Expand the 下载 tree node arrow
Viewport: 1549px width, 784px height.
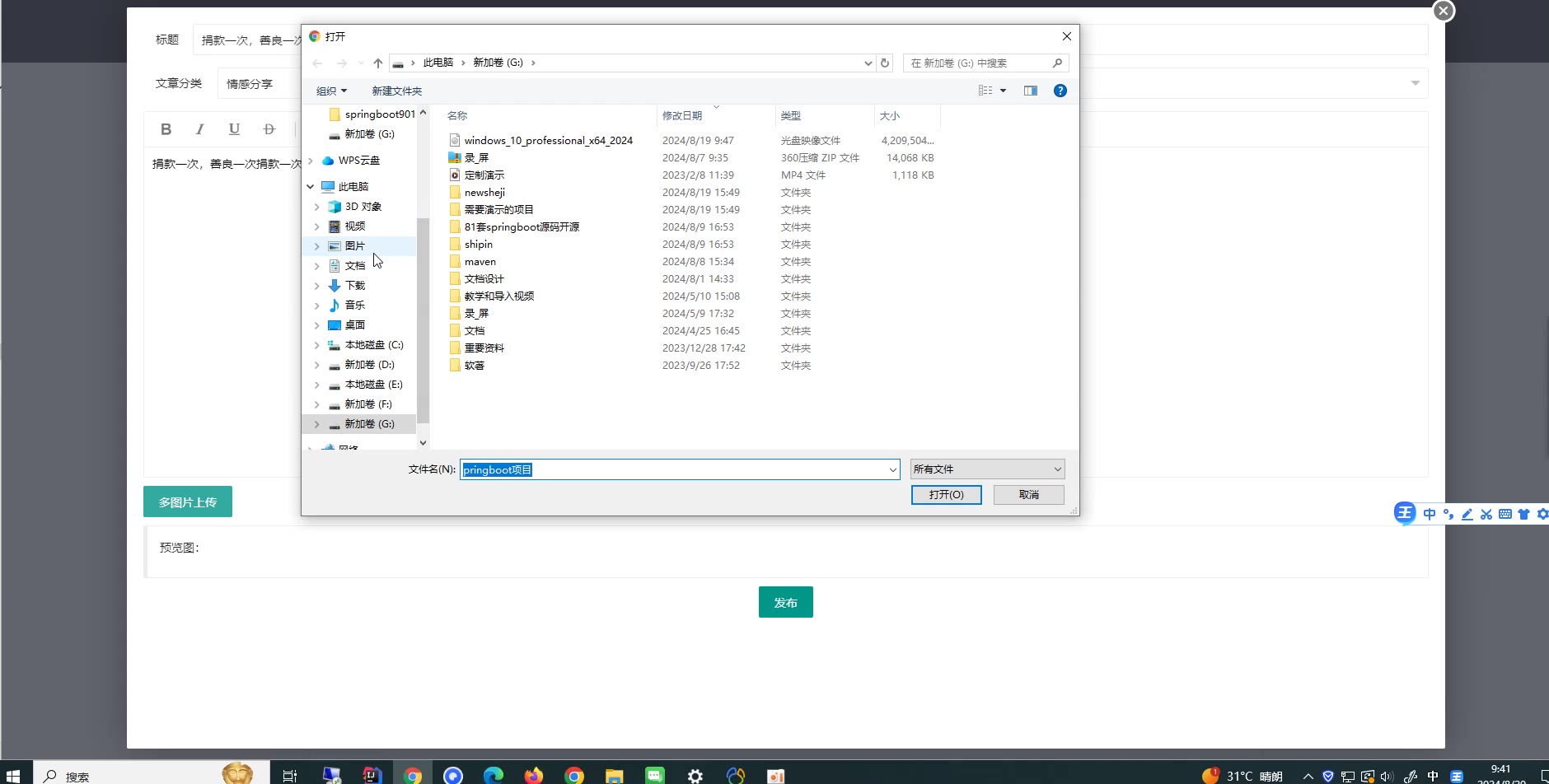tap(317, 286)
